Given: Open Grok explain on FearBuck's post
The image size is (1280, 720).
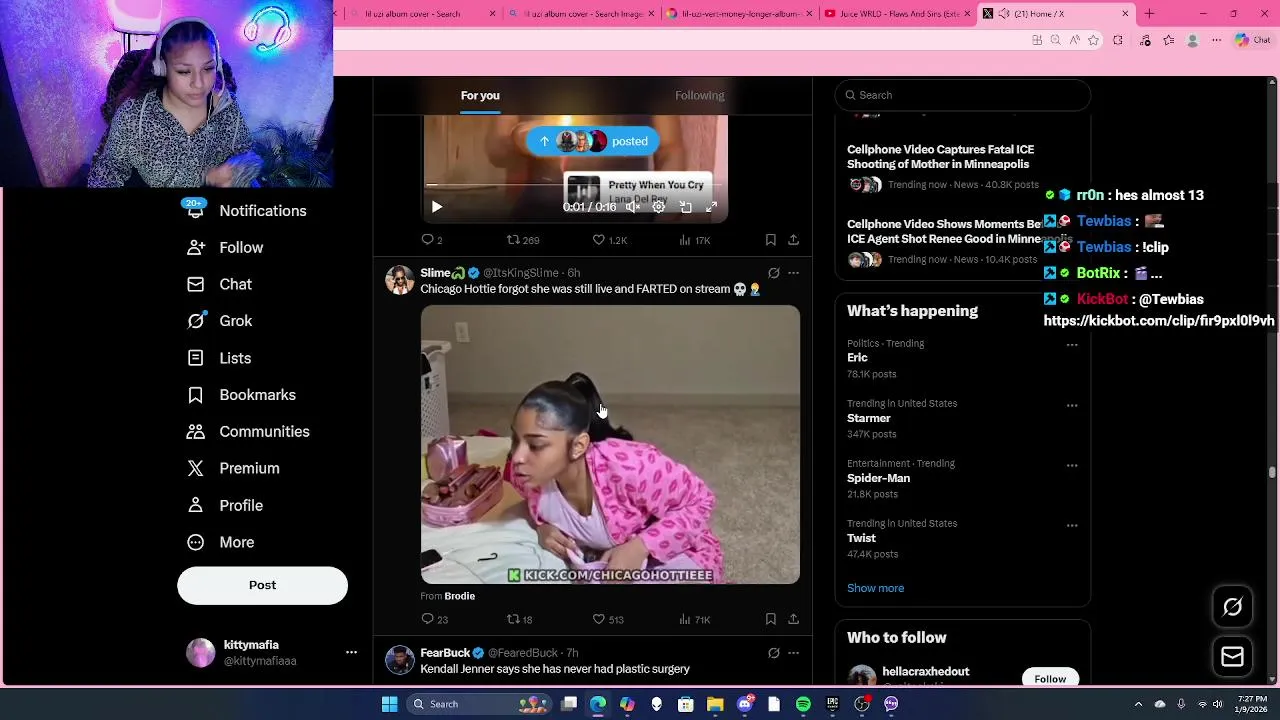Looking at the screenshot, I should 773,653.
